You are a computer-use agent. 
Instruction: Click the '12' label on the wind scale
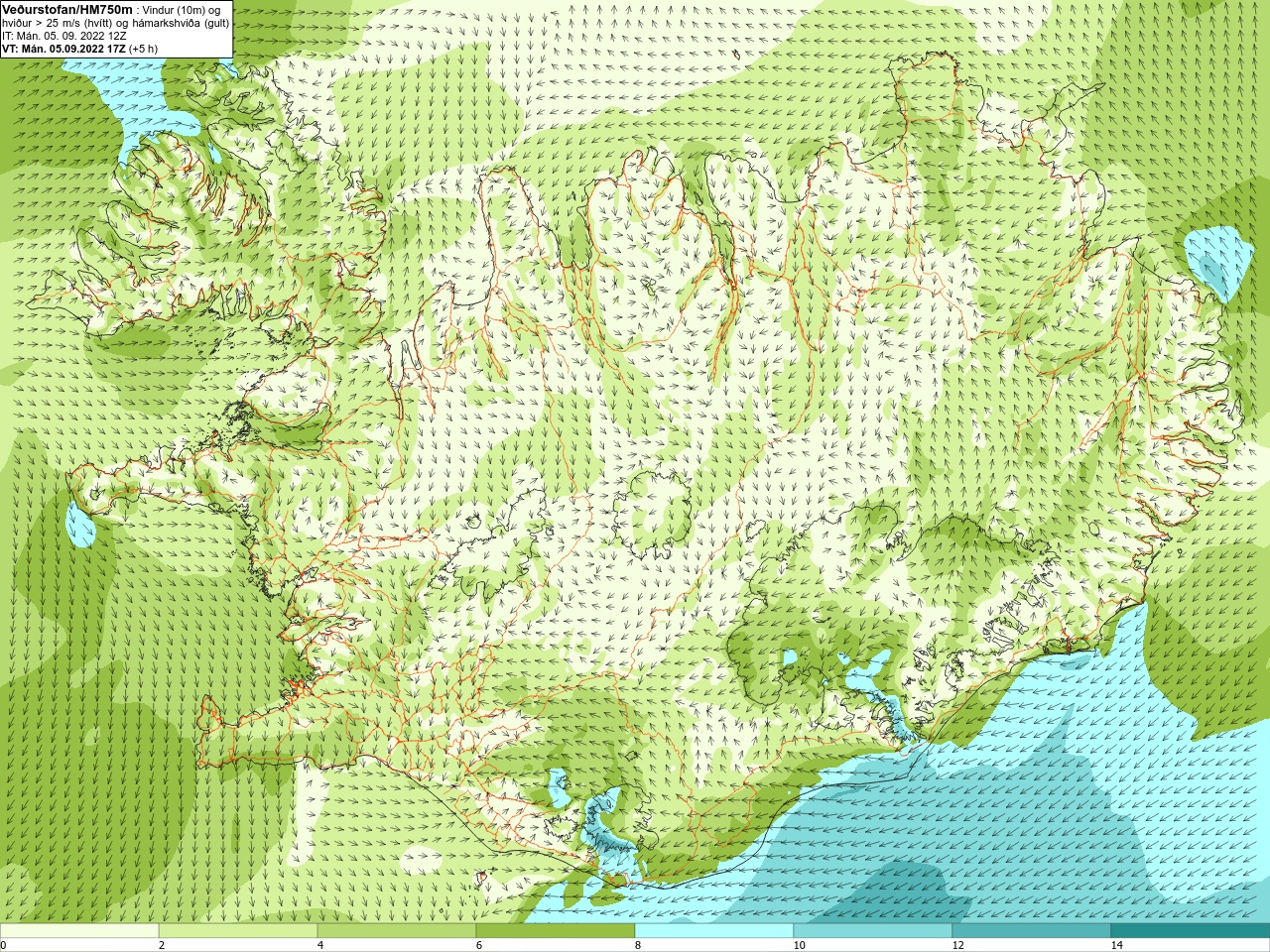[x=957, y=945]
